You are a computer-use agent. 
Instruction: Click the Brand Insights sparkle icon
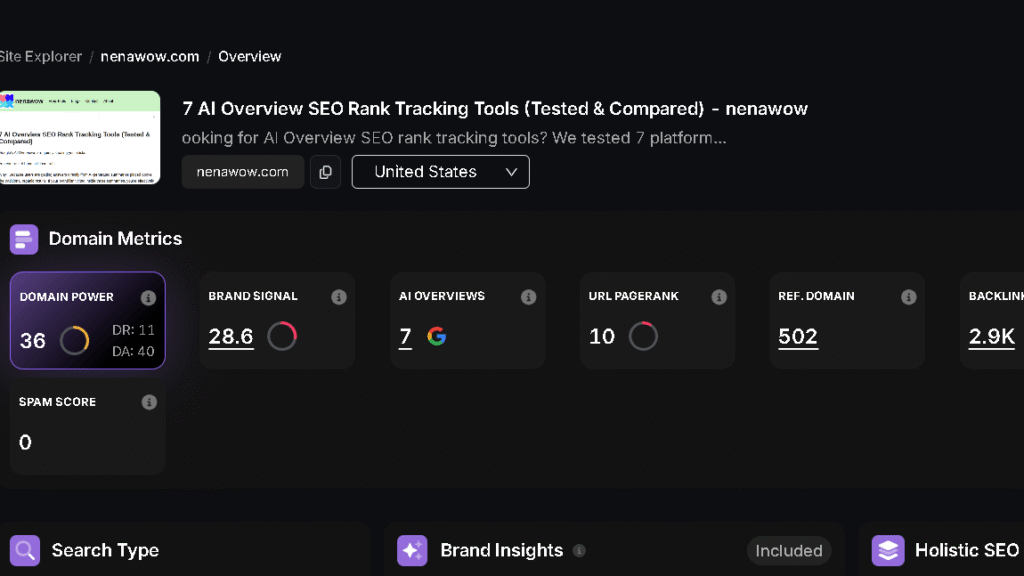point(412,551)
